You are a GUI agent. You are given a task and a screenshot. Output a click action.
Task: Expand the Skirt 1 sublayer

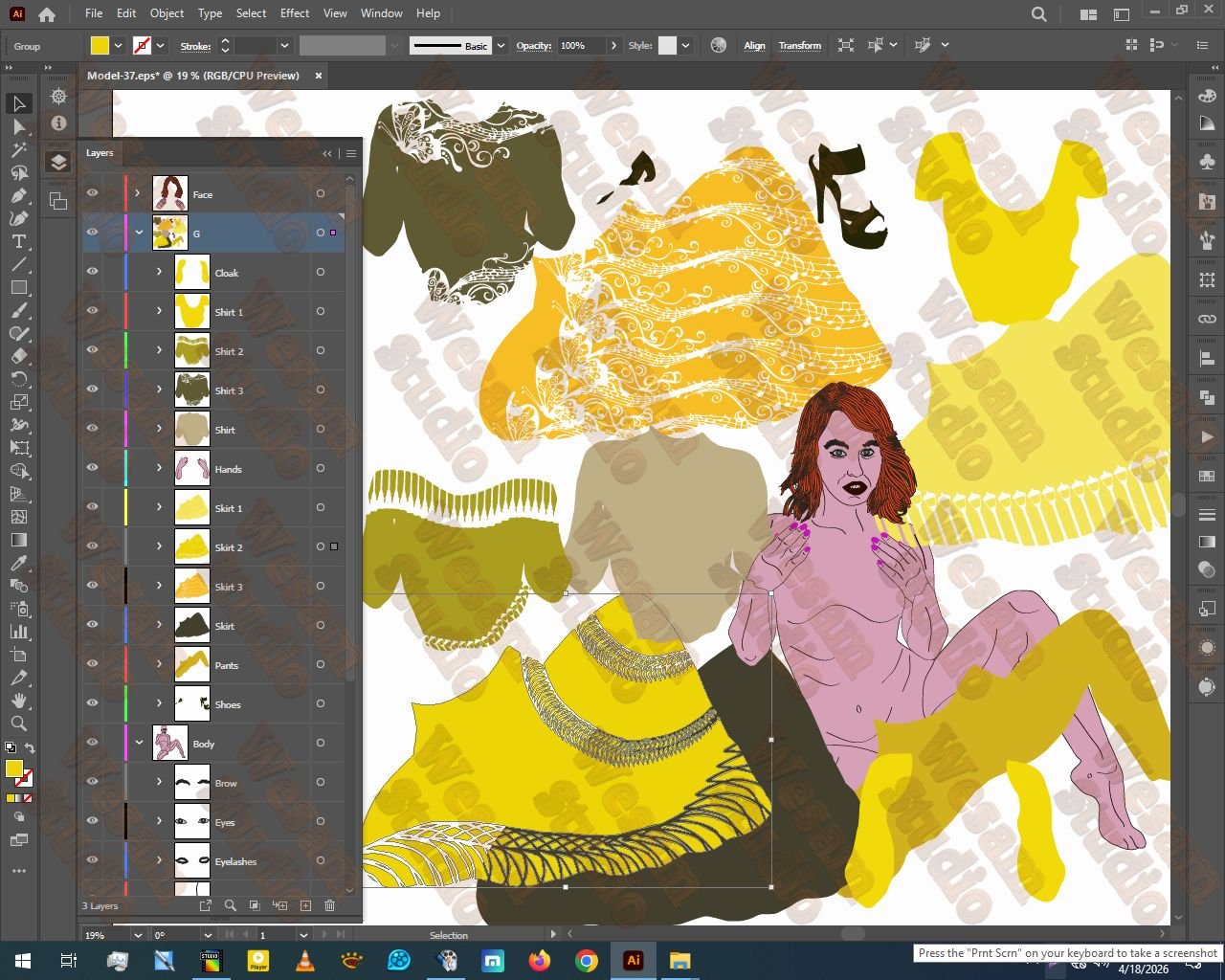pyautogui.click(x=160, y=507)
